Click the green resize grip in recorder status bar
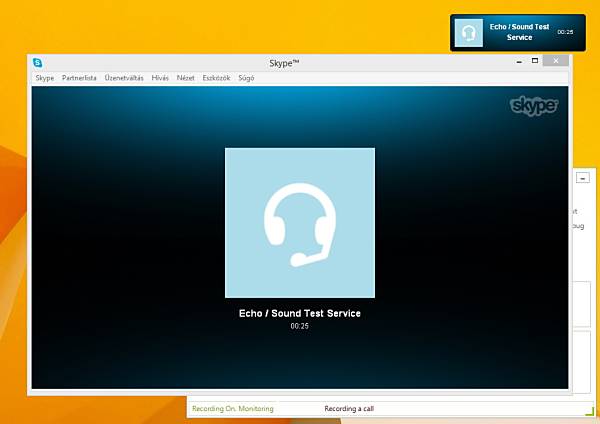Screen dimensions: 600x424 590,411
